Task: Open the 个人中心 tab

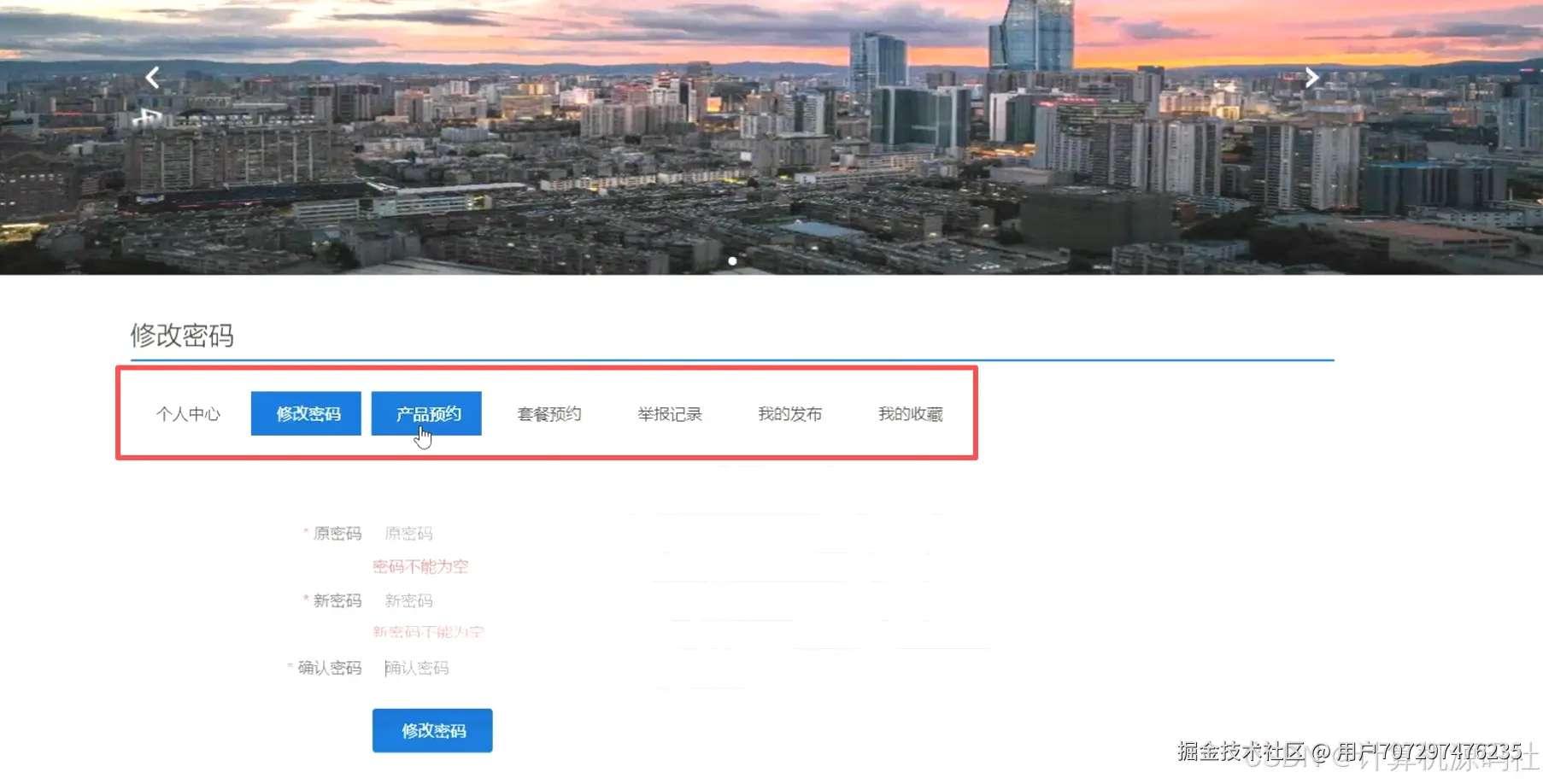Action: point(189,413)
